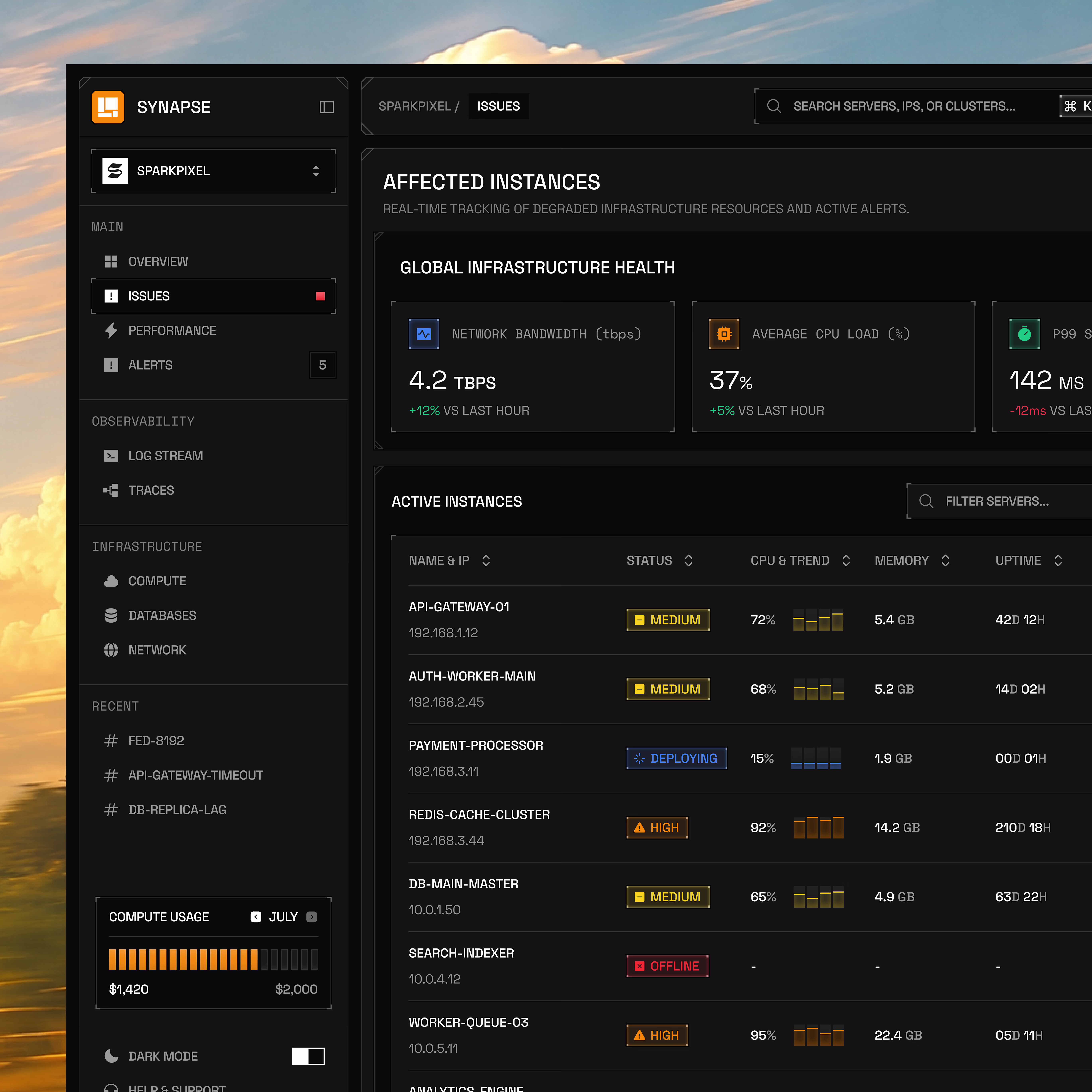Open Databases stack icon
Screen dimensions: 1092x1092
tap(111, 615)
